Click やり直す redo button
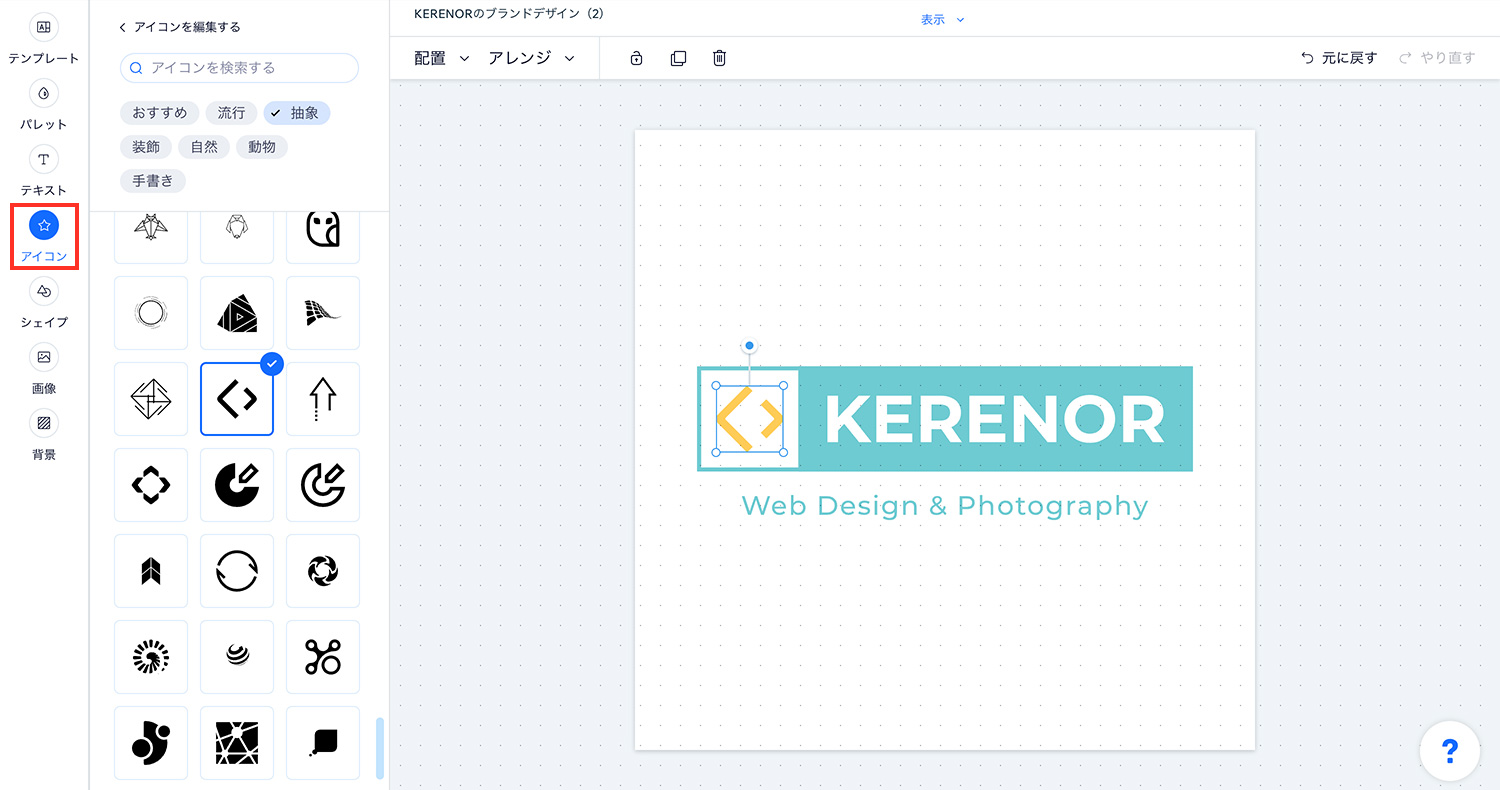 (1437, 58)
